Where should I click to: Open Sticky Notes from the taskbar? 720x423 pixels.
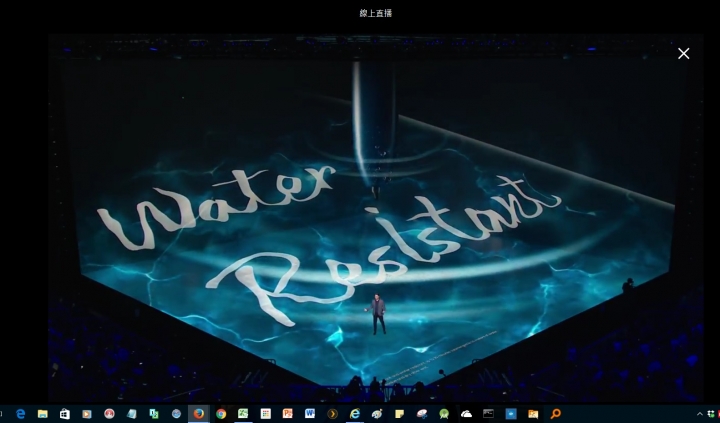point(399,414)
